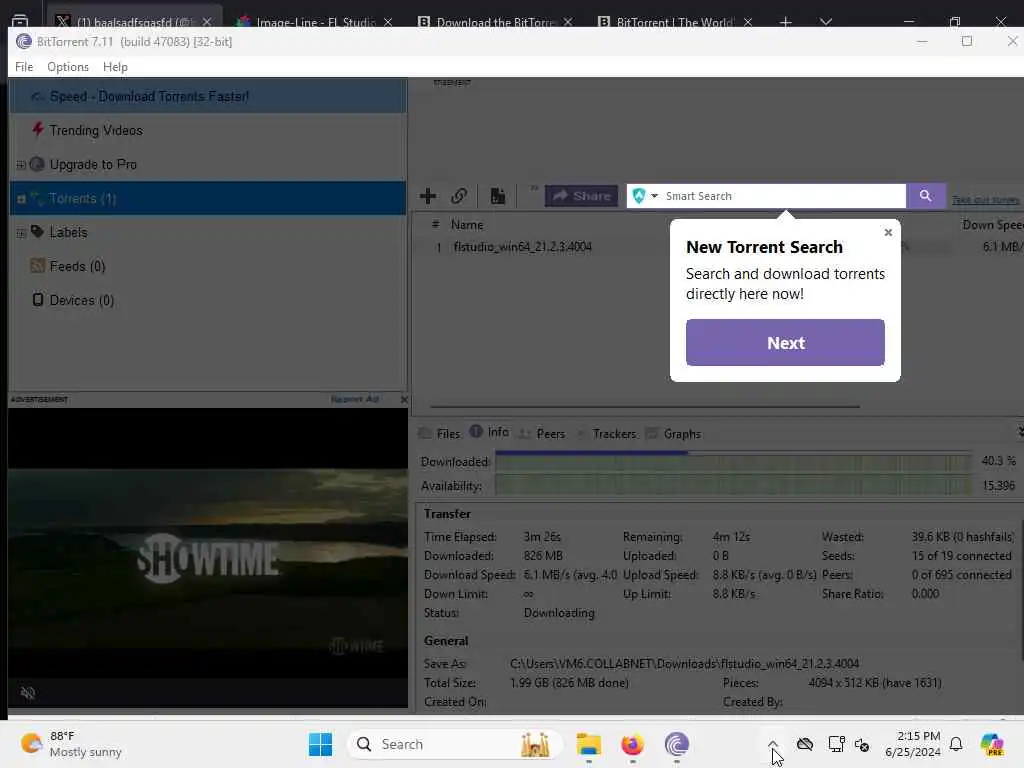The image size is (1024, 768).
Task: Show hidden system tray icons chevron
Action: [x=773, y=744]
